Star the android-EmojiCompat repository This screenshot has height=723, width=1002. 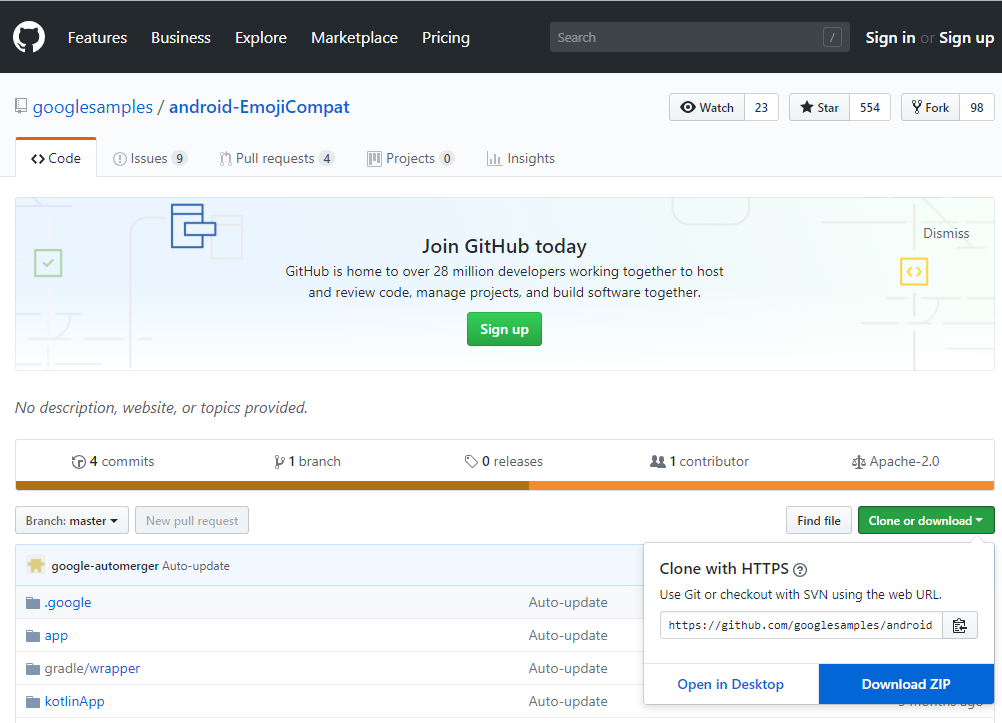(x=820, y=108)
